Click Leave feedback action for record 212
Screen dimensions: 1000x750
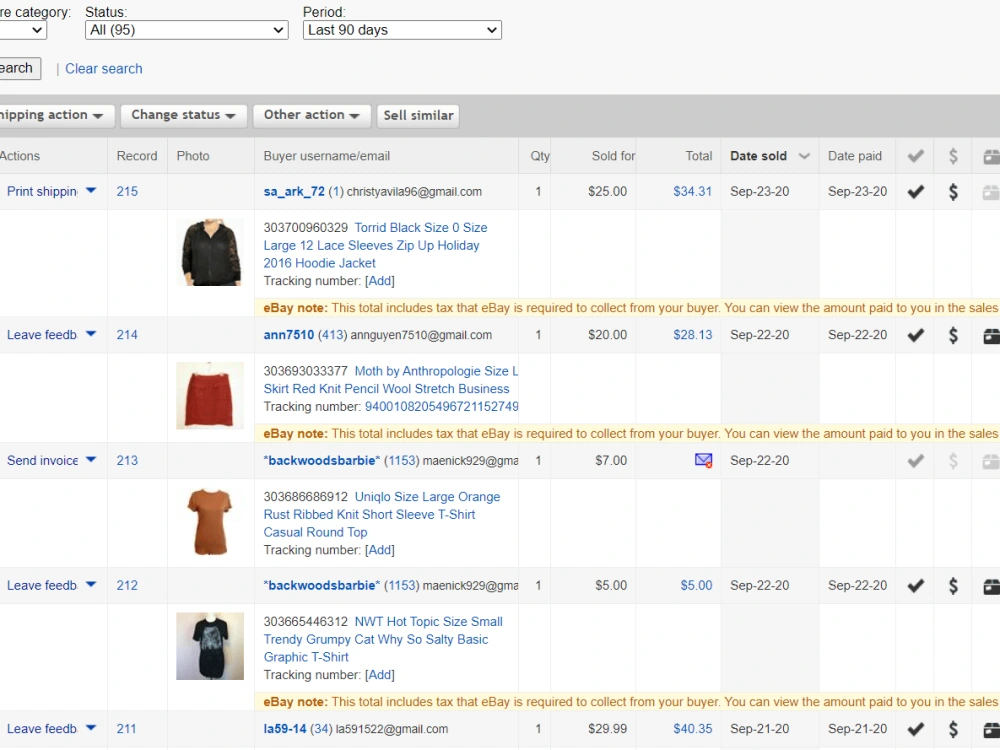coord(42,585)
